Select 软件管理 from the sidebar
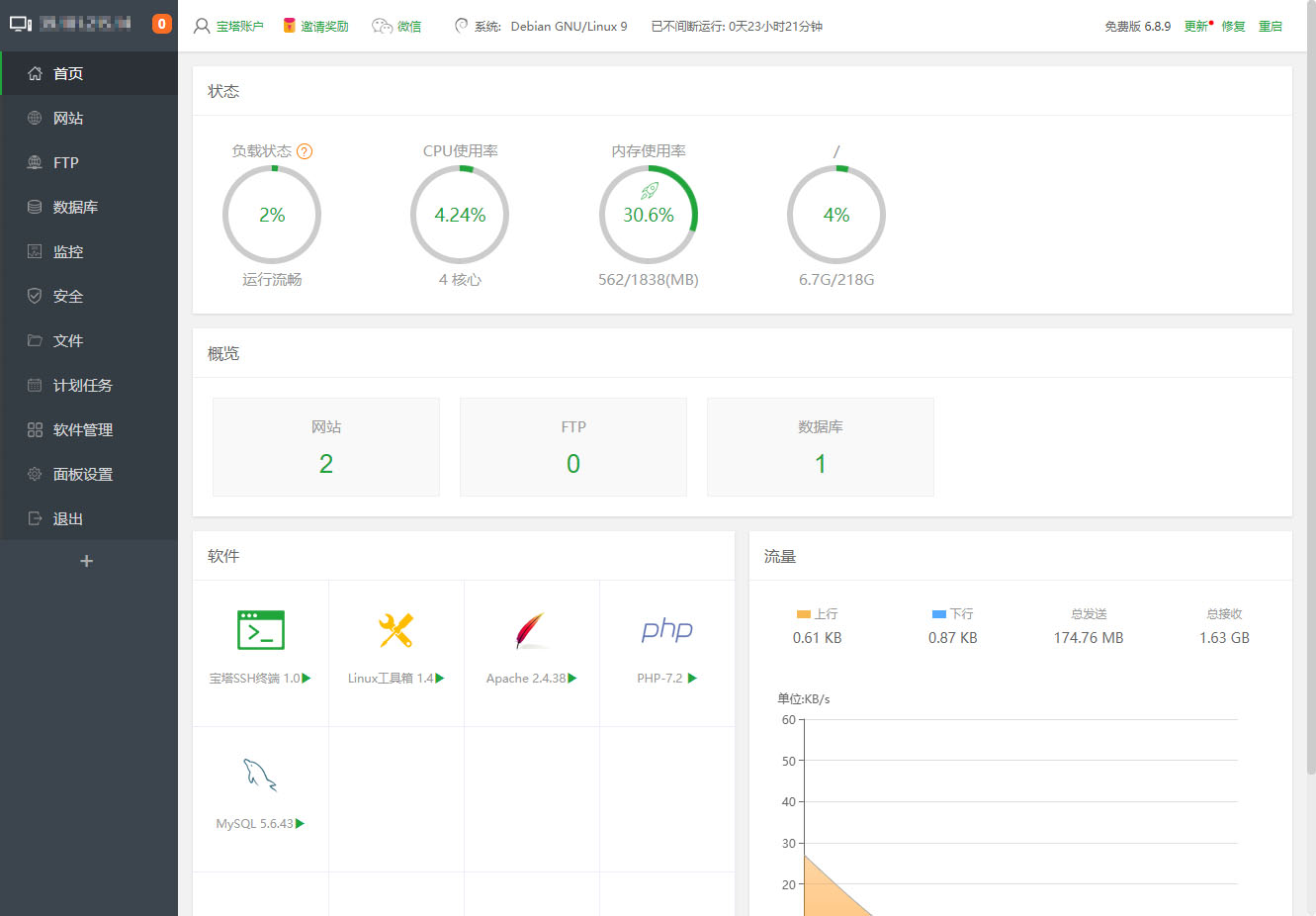Viewport: 1316px width, 916px height. pos(83,429)
